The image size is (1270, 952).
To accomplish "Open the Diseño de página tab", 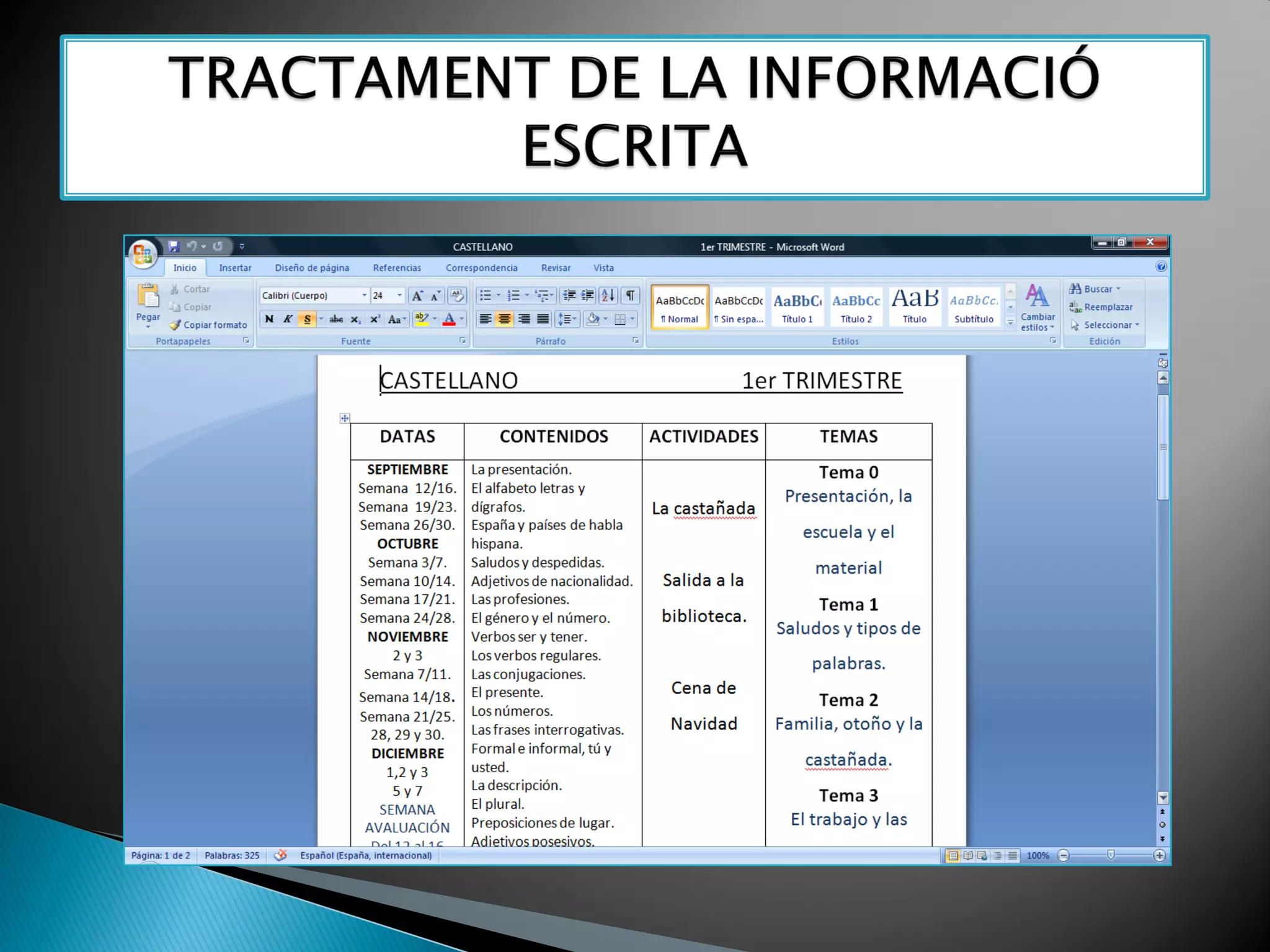I will [312, 268].
